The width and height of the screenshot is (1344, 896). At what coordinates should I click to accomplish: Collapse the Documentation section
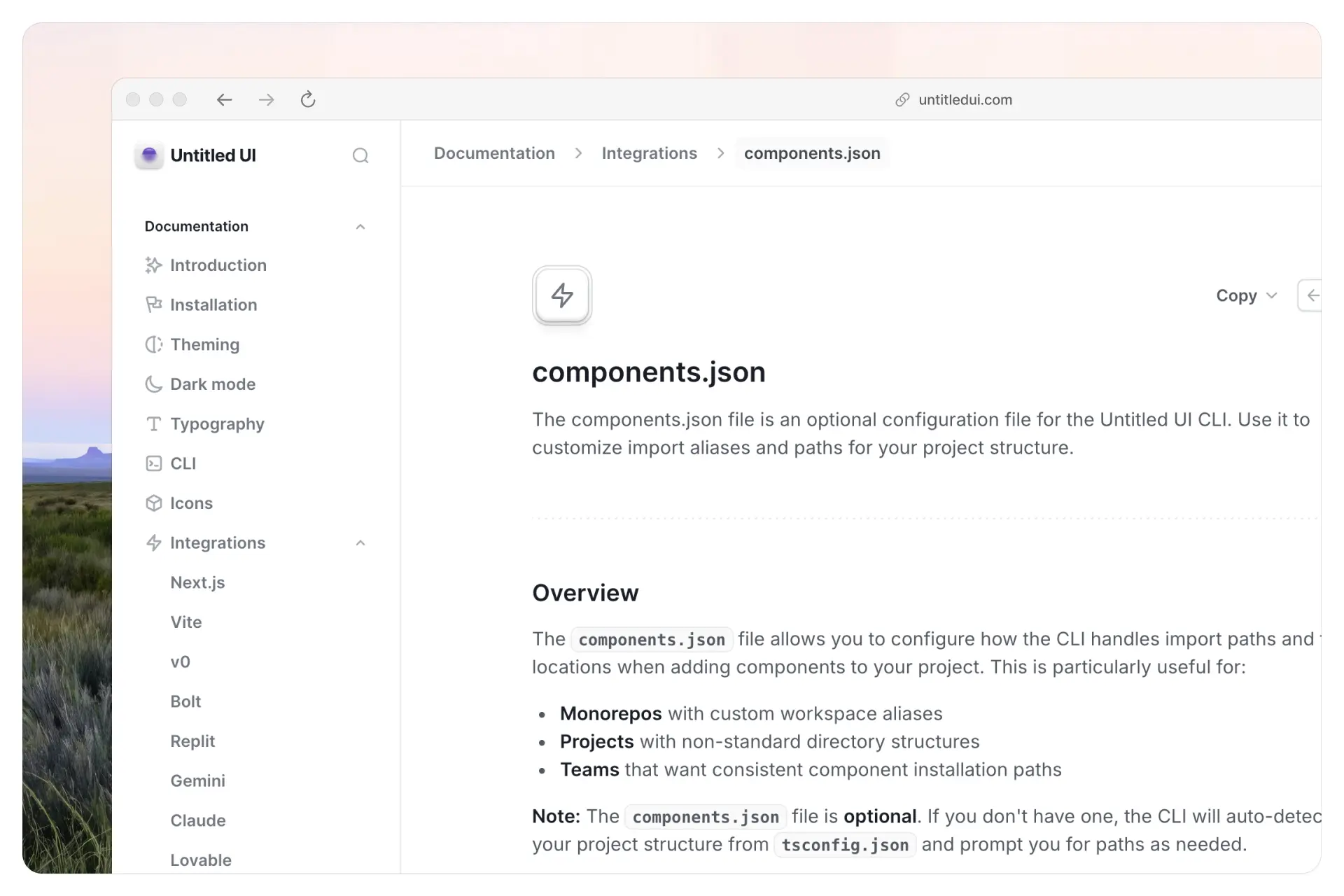click(x=360, y=226)
